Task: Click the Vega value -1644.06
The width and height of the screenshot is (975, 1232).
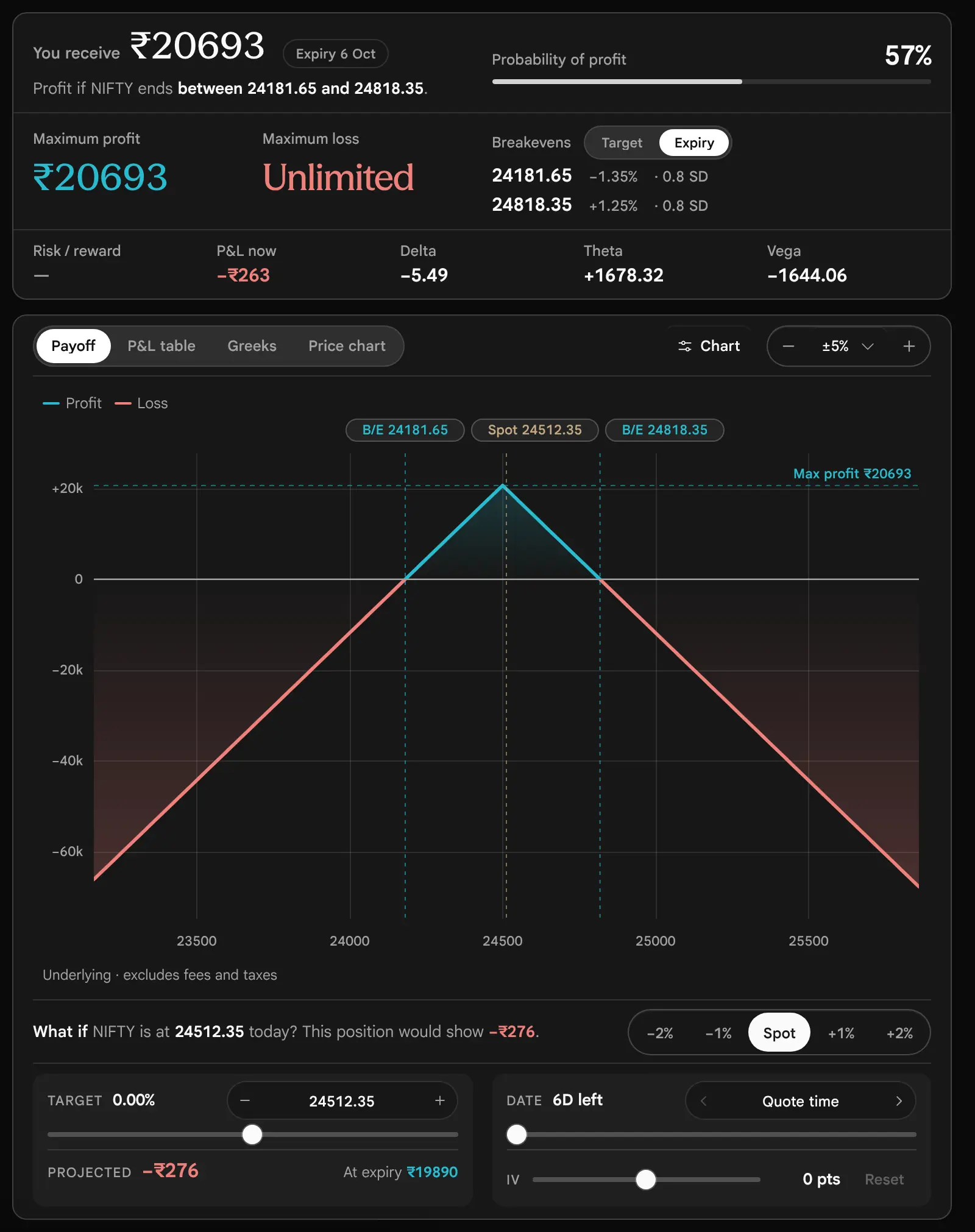Action: (807, 275)
